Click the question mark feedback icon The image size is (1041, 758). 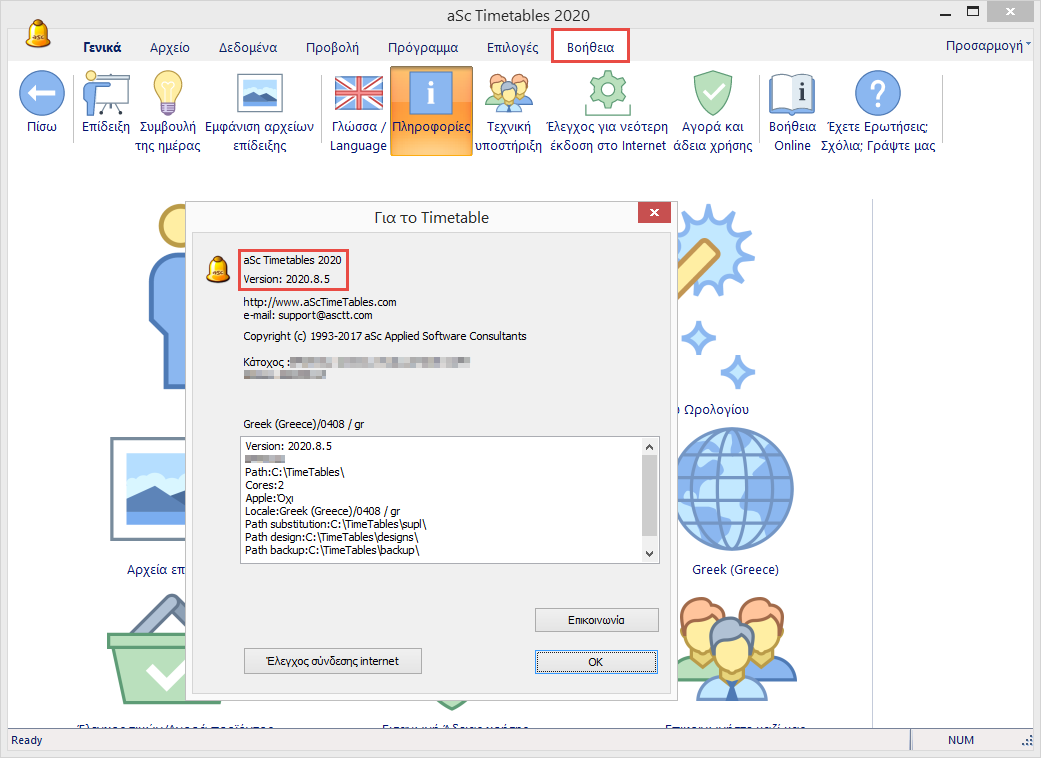point(877,95)
